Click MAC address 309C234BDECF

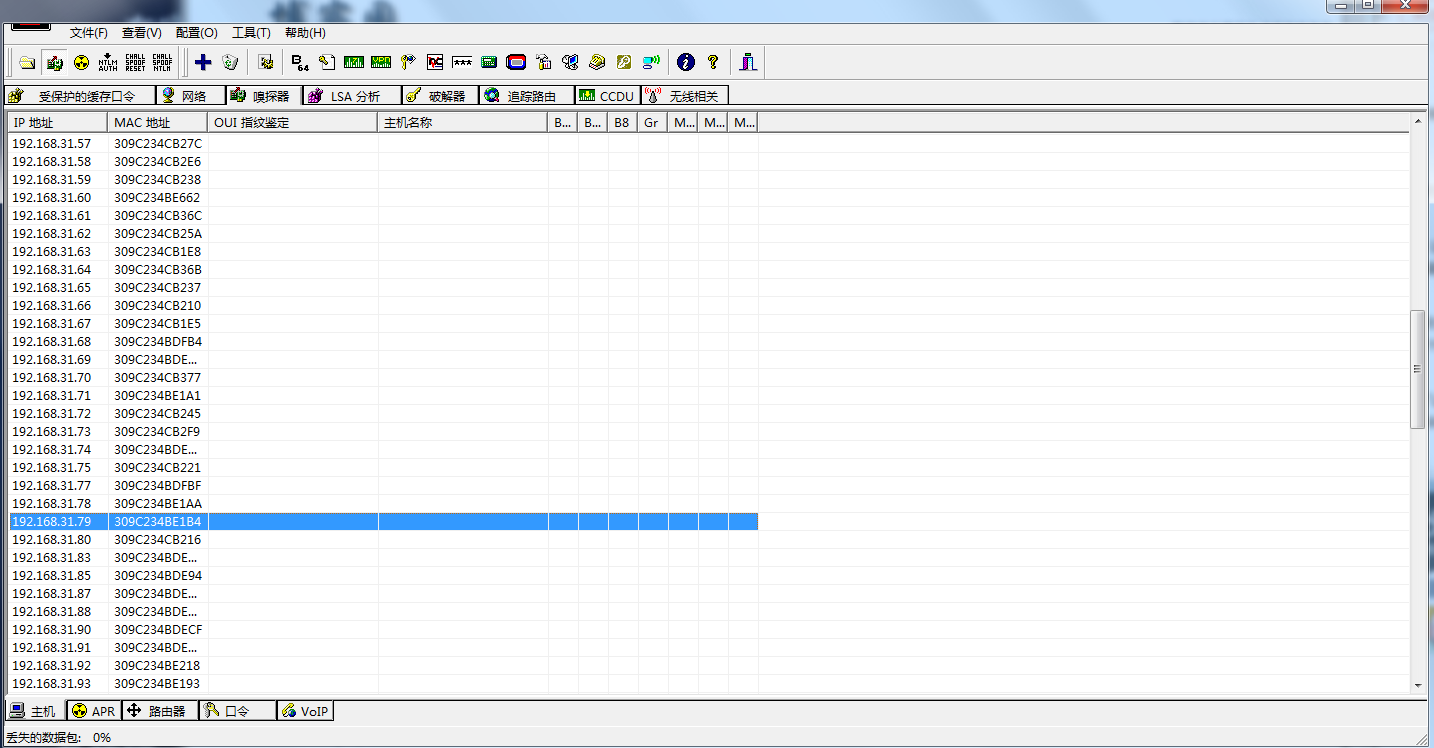coord(158,630)
